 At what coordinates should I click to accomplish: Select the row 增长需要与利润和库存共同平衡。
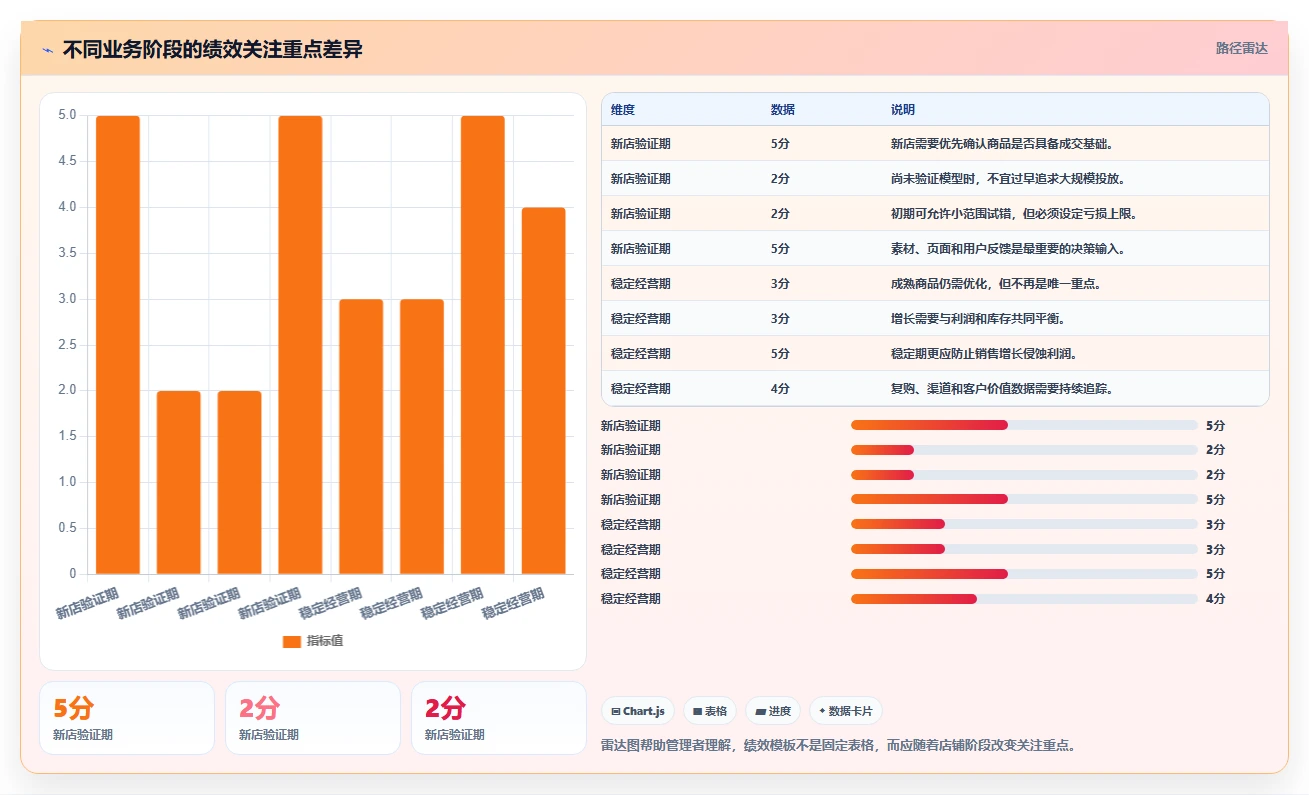[935, 318]
